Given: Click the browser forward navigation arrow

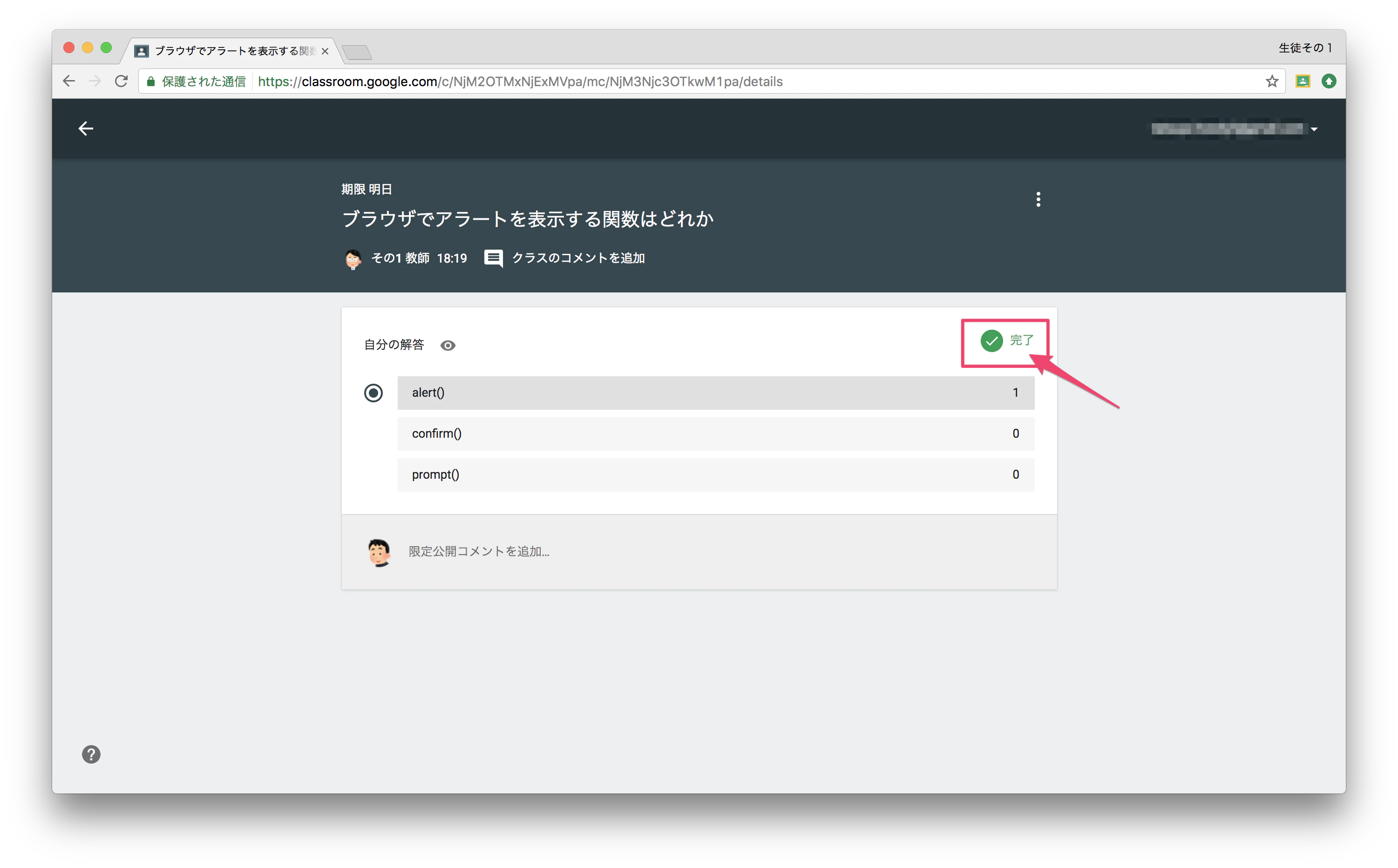Looking at the screenshot, I should [x=95, y=81].
